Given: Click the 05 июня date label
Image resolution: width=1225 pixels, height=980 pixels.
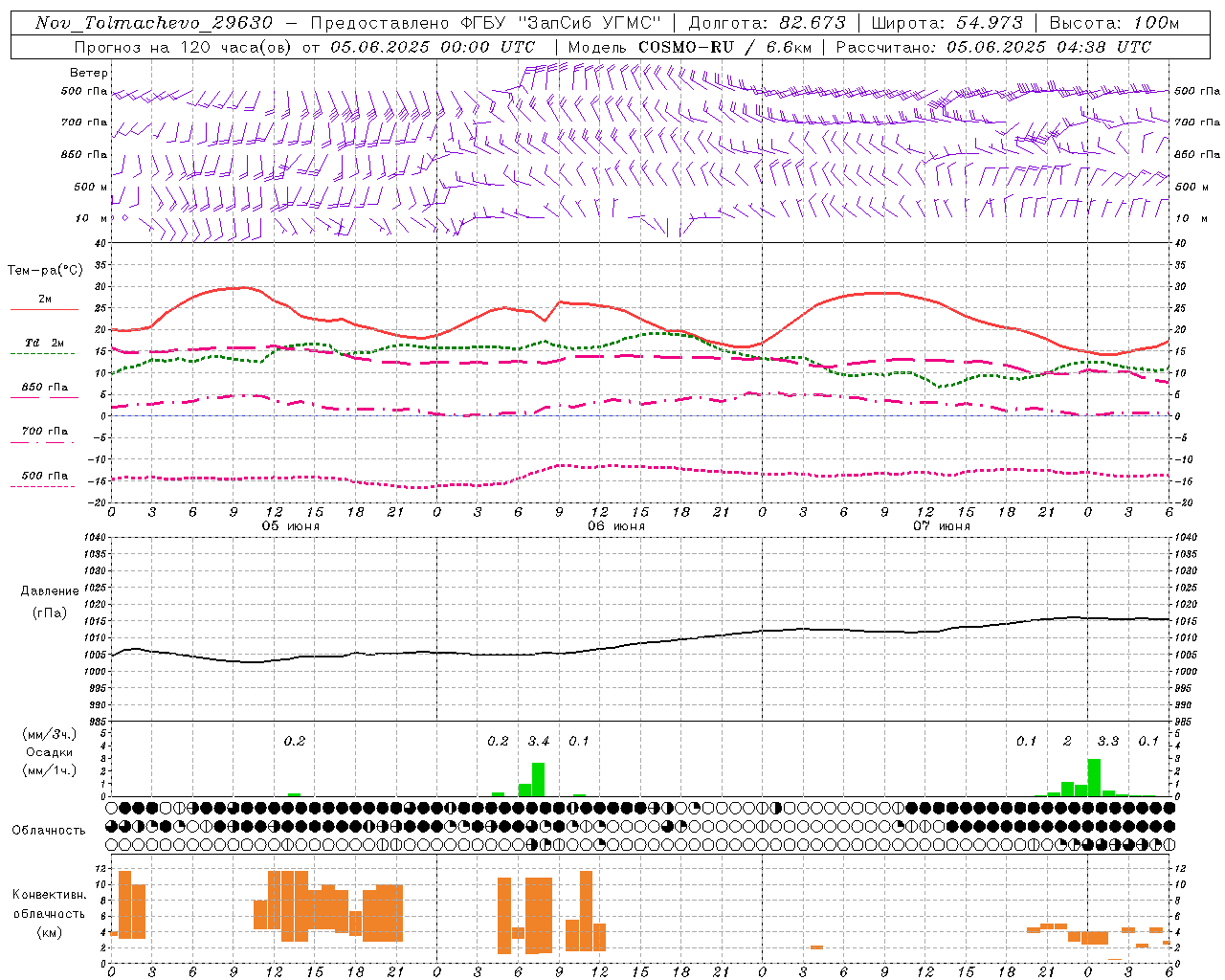Looking at the screenshot, I should (x=291, y=526).
